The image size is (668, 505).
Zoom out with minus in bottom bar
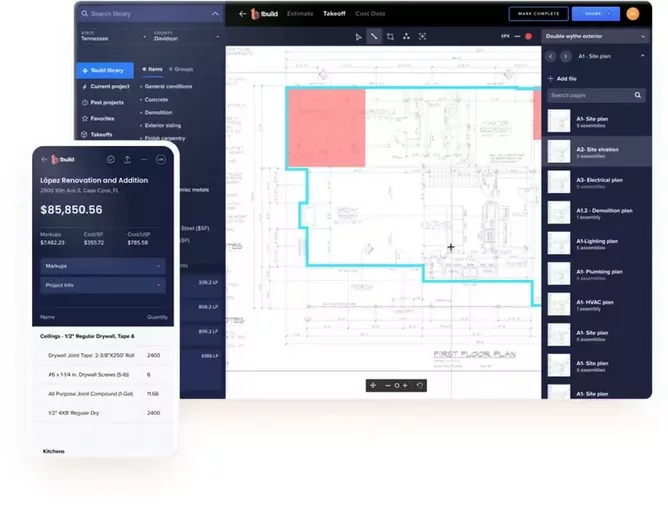(388, 385)
